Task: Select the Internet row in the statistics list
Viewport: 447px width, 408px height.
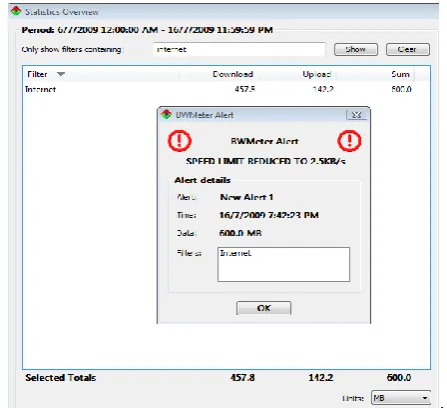Action: click(218, 89)
